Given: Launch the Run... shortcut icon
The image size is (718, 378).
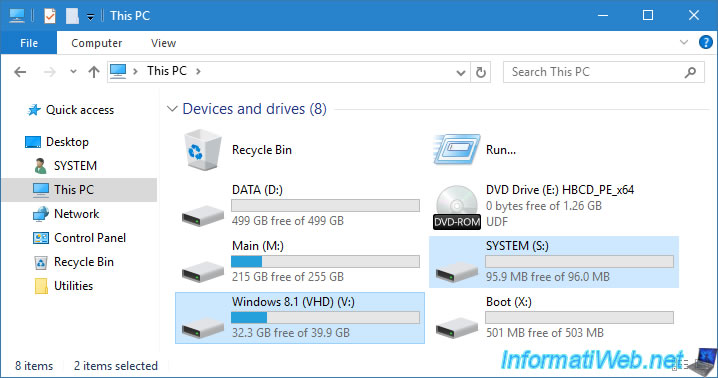Looking at the screenshot, I should click(x=457, y=149).
